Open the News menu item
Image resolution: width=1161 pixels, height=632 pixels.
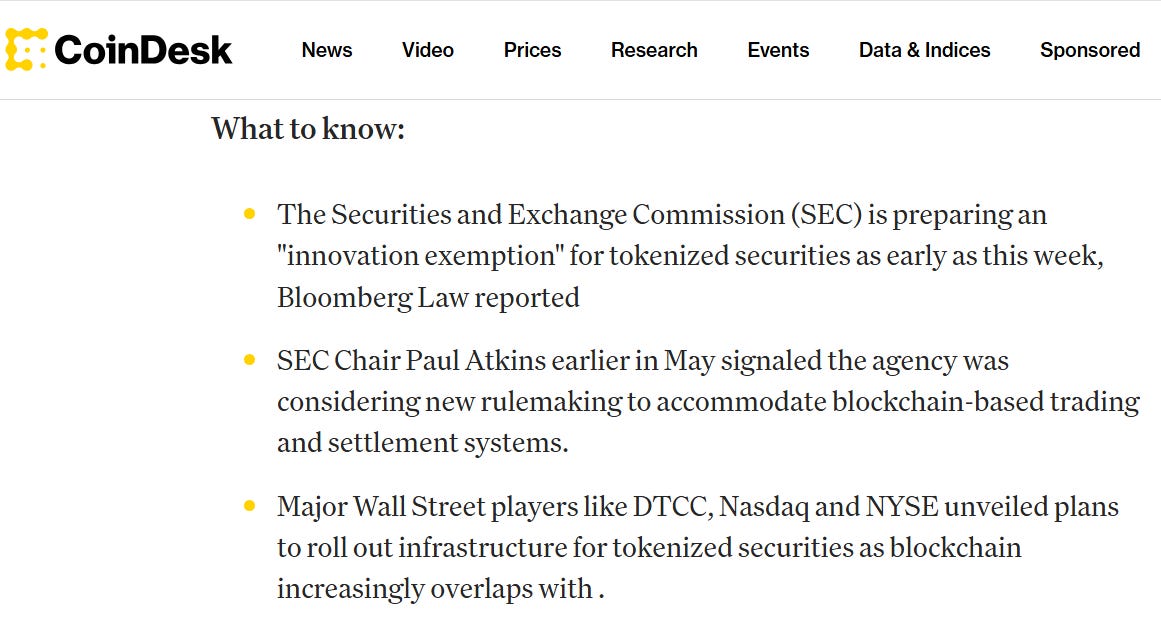point(327,50)
